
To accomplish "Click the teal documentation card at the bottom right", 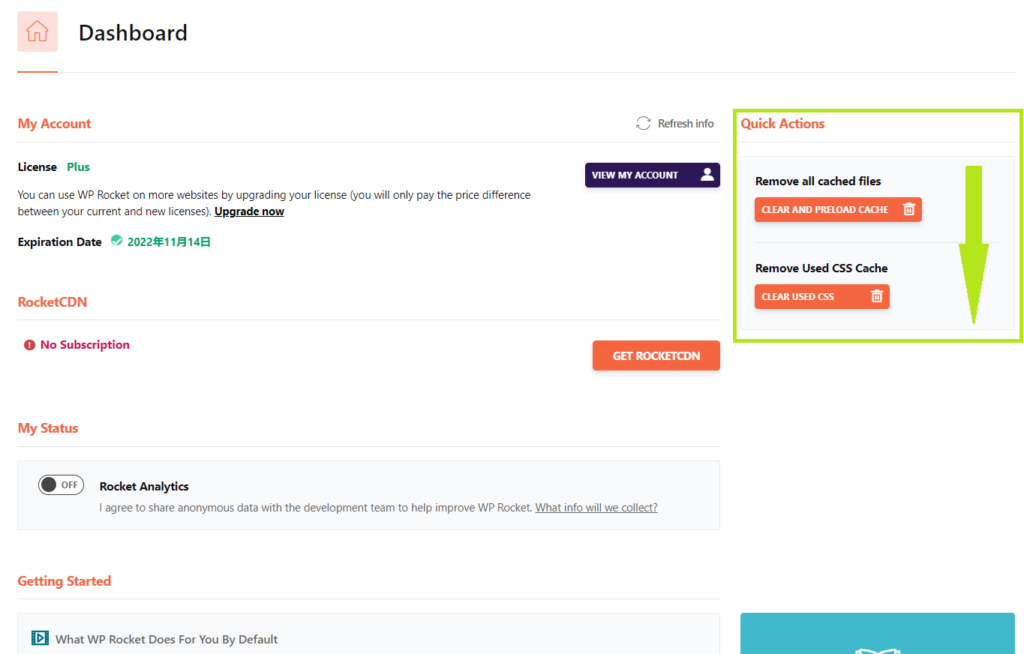I will click(x=876, y=633).
